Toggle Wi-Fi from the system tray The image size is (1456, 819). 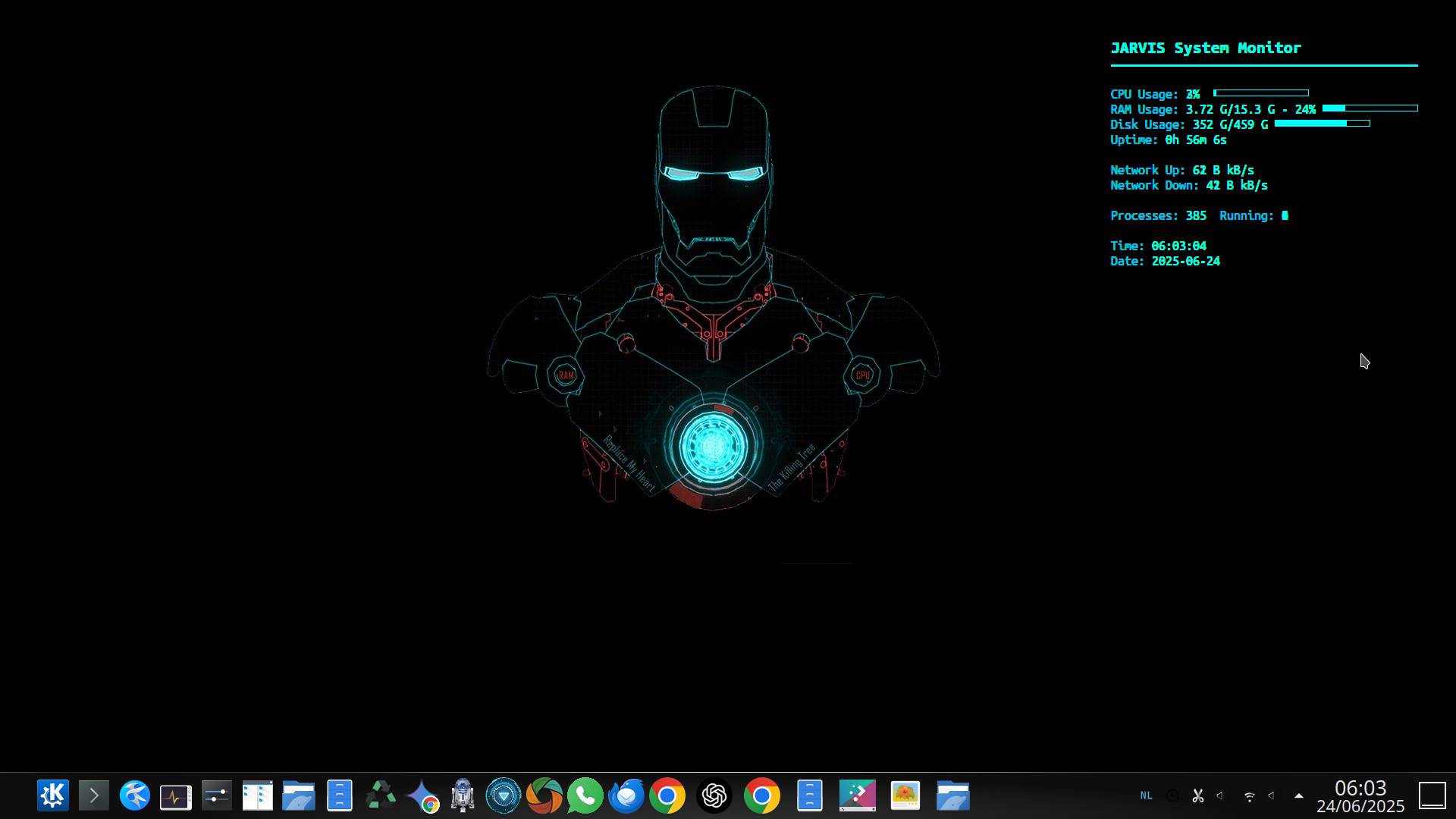(1250, 796)
